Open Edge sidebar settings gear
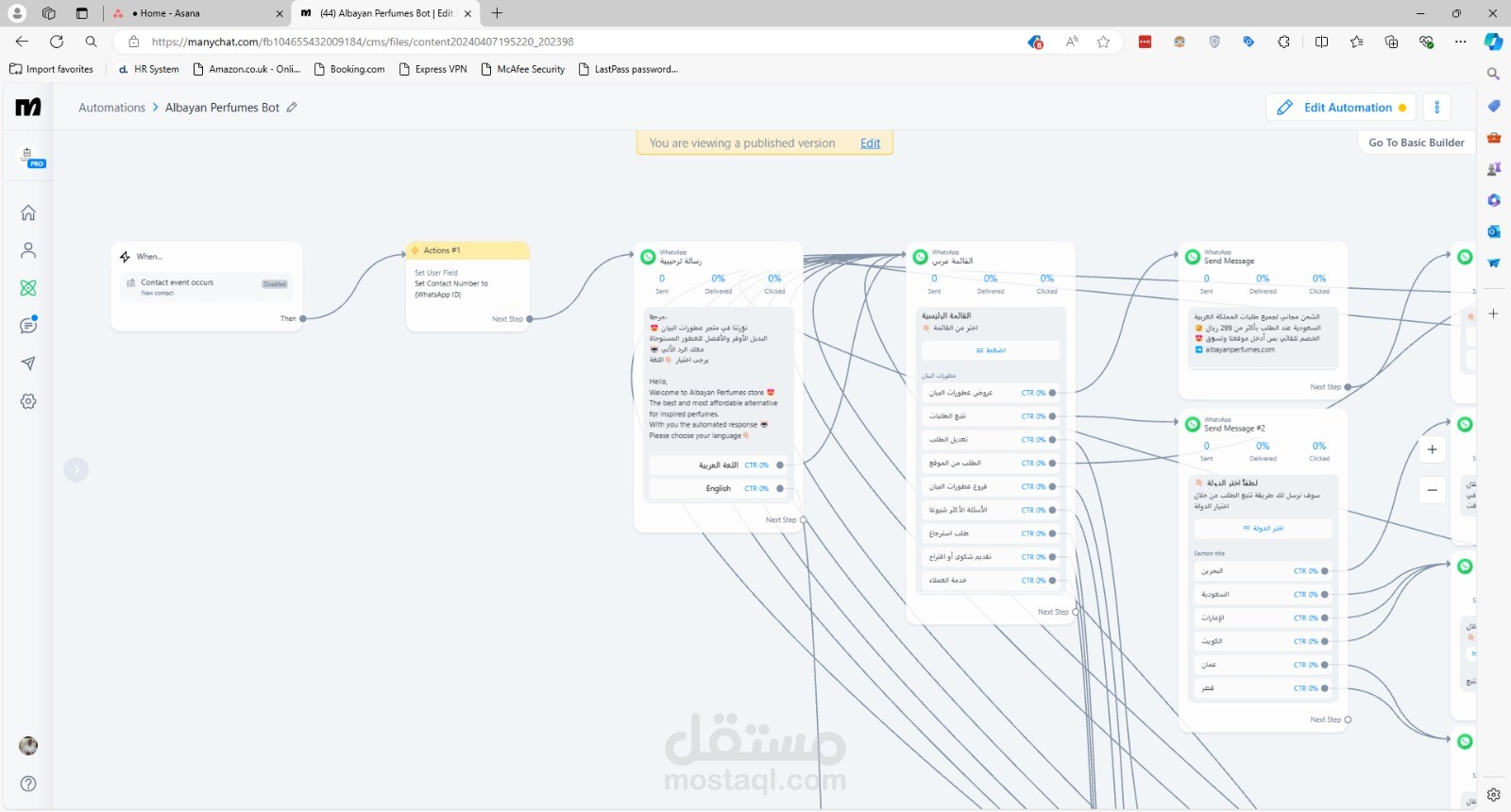 [x=1493, y=794]
